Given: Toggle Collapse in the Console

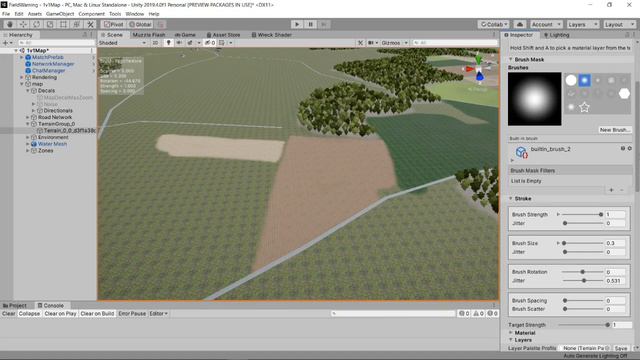Looking at the screenshot, I should (29, 313).
